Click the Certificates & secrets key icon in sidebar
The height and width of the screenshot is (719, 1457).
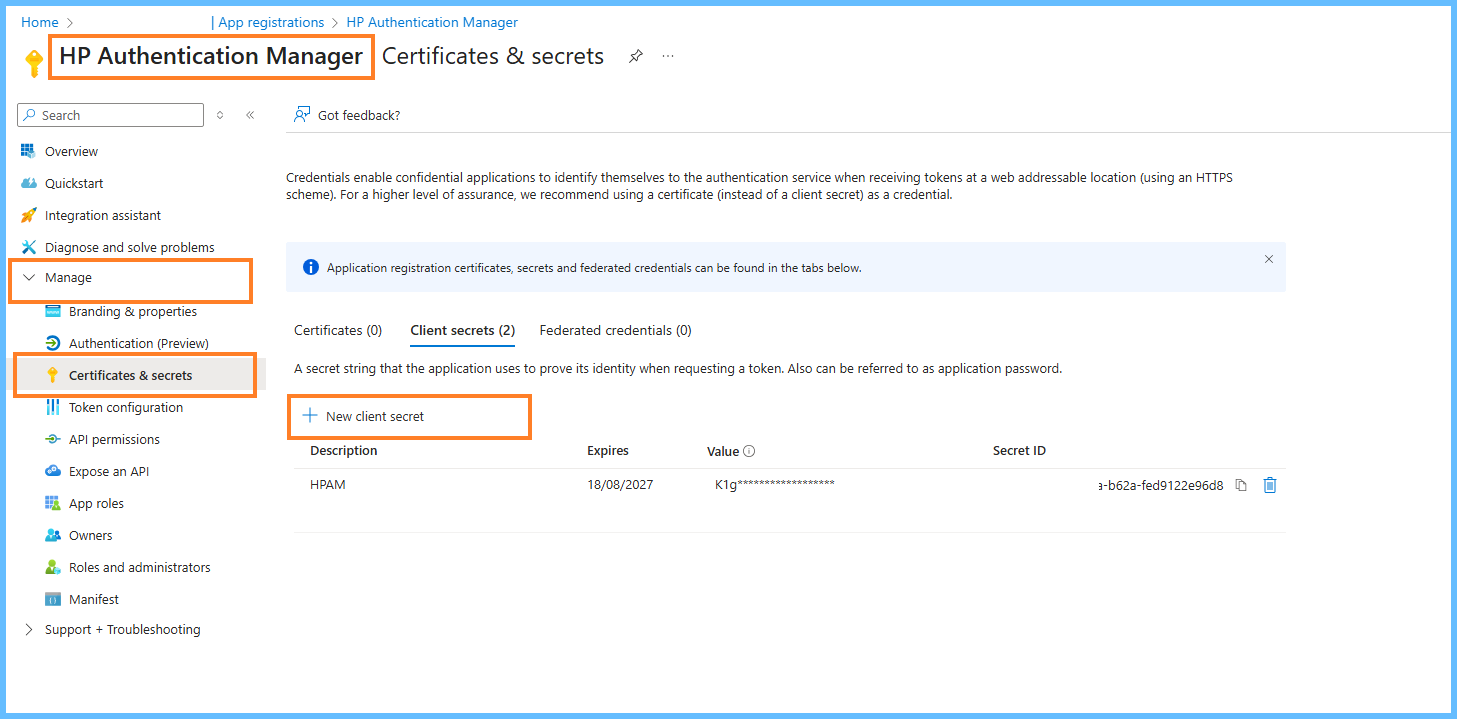tap(52, 375)
